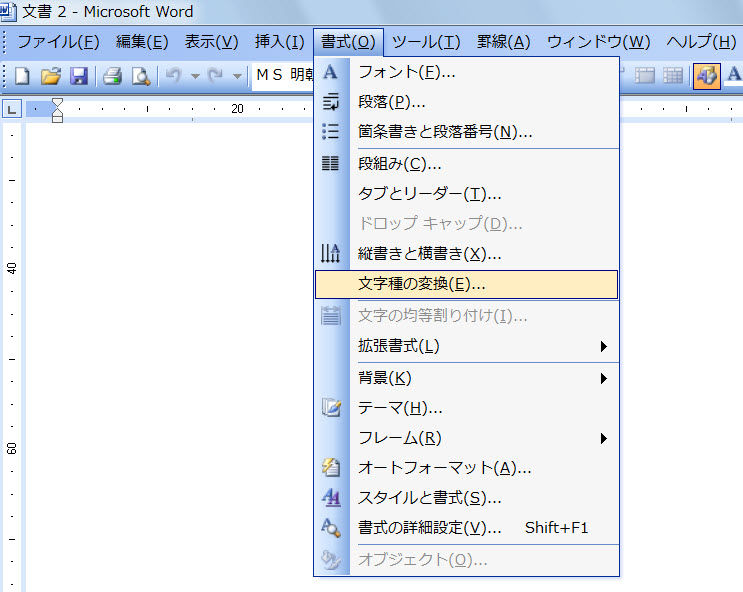Click the tab alignment selector beside the ruler

[12, 109]
